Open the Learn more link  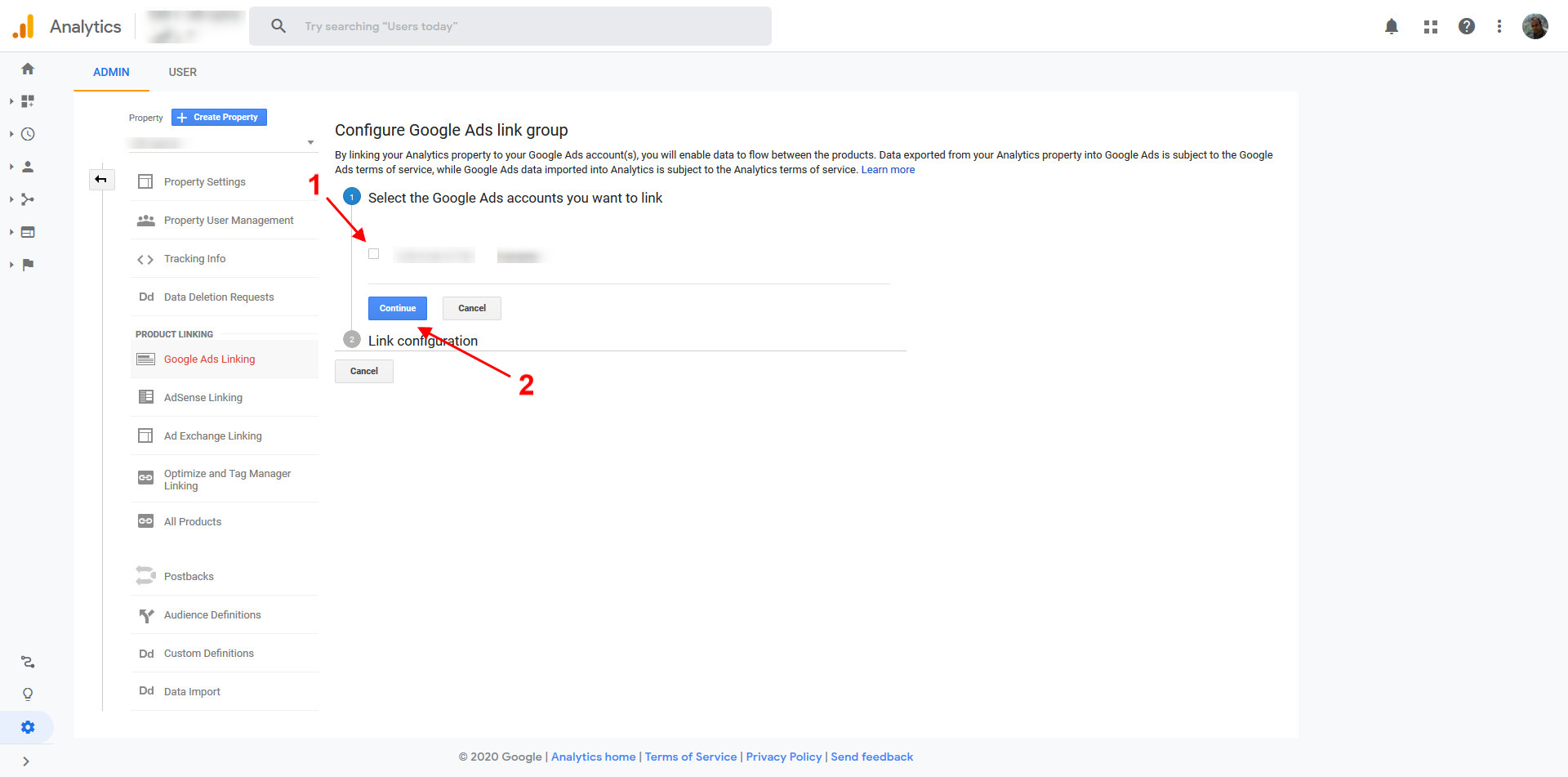(x=888, y=170)
